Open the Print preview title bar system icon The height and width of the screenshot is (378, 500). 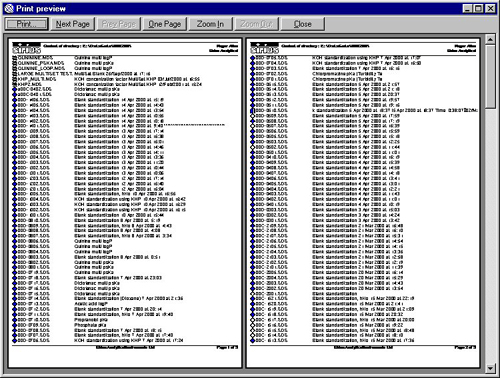point(9,8)
